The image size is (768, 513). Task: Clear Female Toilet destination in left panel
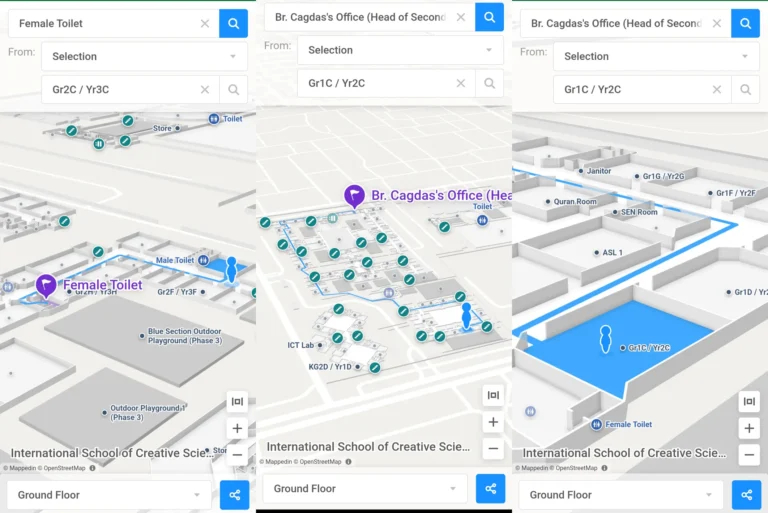[205, 23]
